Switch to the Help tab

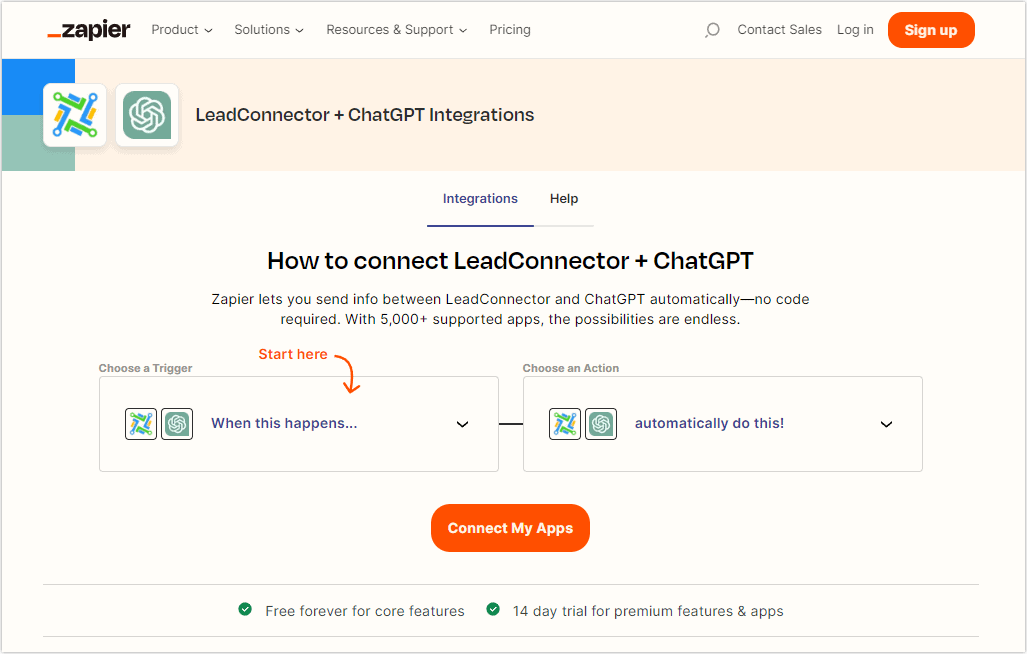click(x=564, y=199)
